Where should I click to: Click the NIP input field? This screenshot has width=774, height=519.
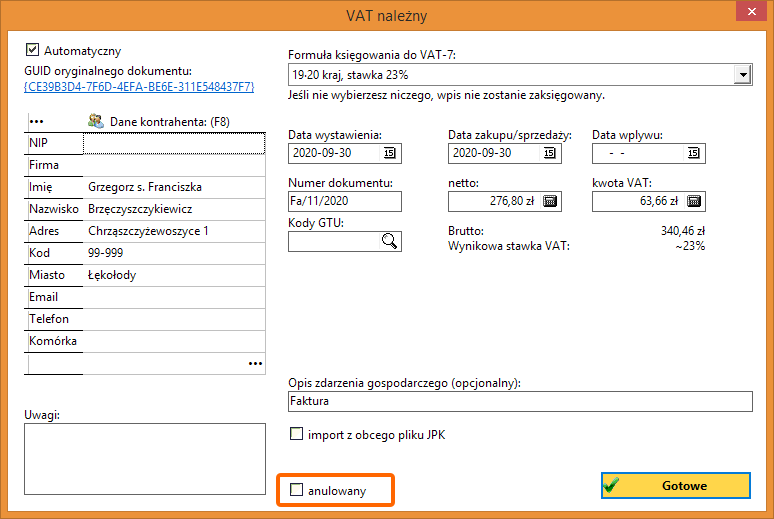coord(174,143)
